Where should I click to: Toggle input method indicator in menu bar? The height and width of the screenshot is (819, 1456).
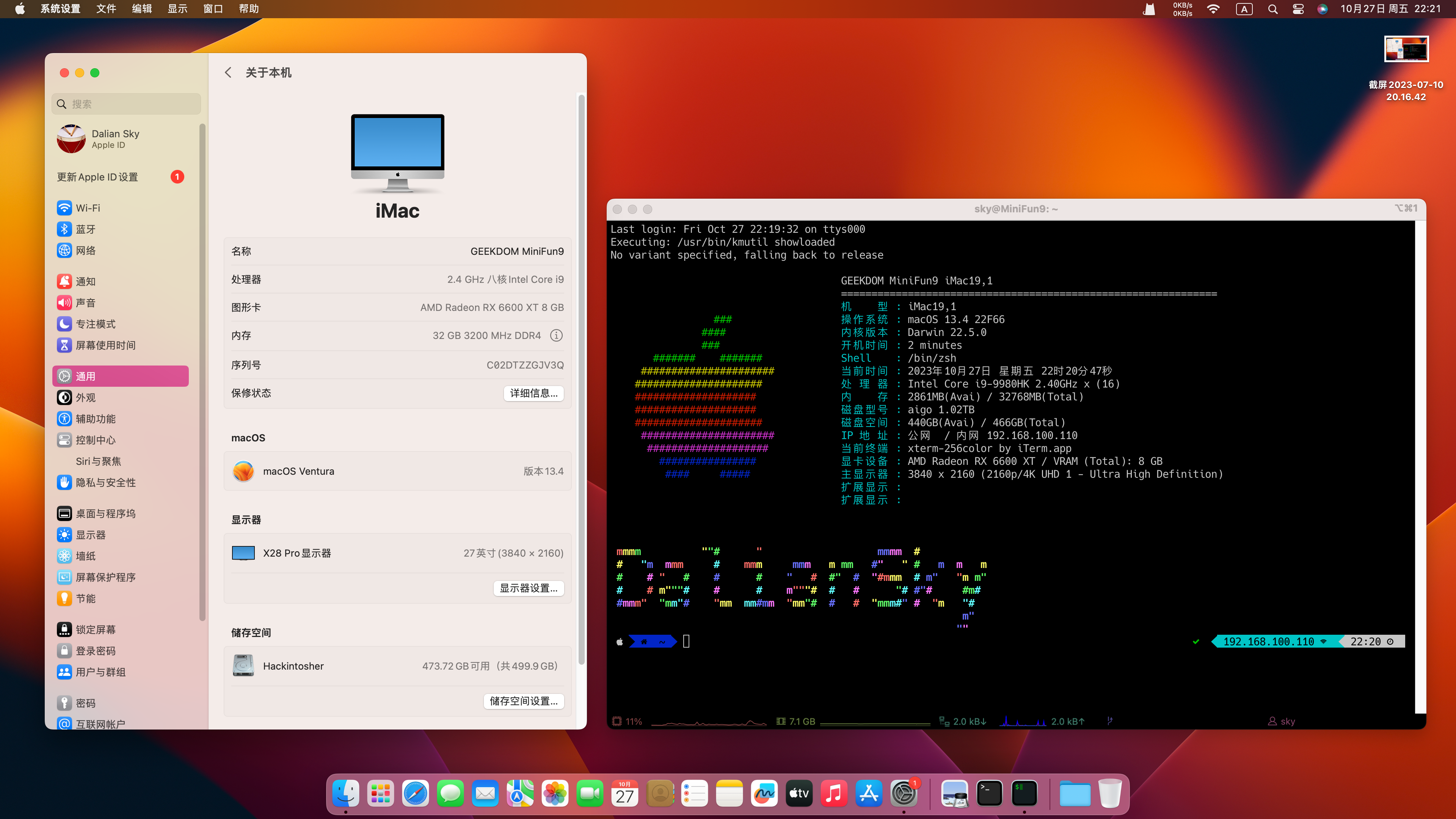(x=1244, y=9)
